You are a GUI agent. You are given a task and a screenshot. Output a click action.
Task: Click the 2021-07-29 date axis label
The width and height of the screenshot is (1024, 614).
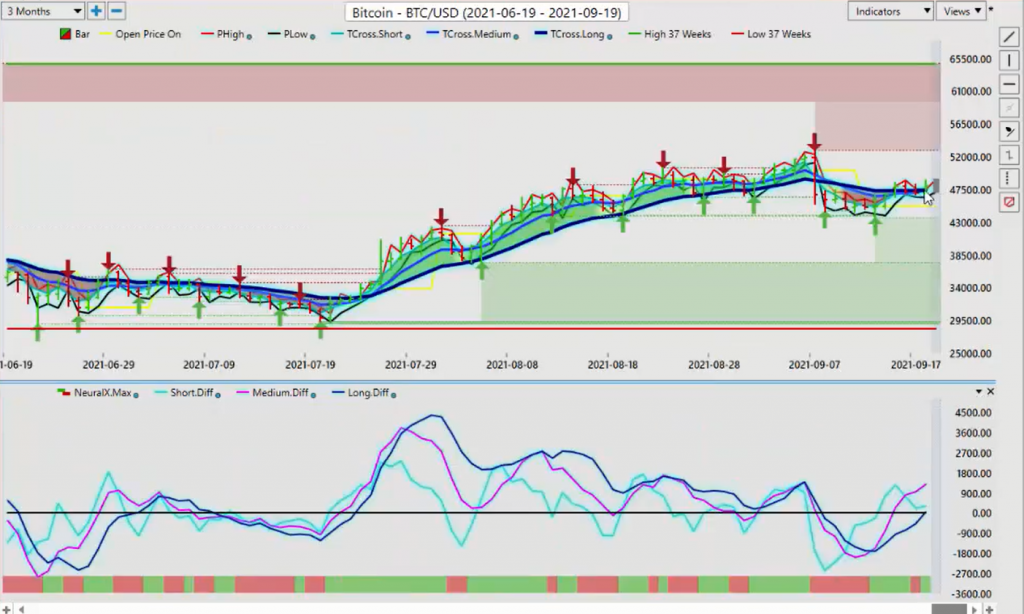click(411, 364)
